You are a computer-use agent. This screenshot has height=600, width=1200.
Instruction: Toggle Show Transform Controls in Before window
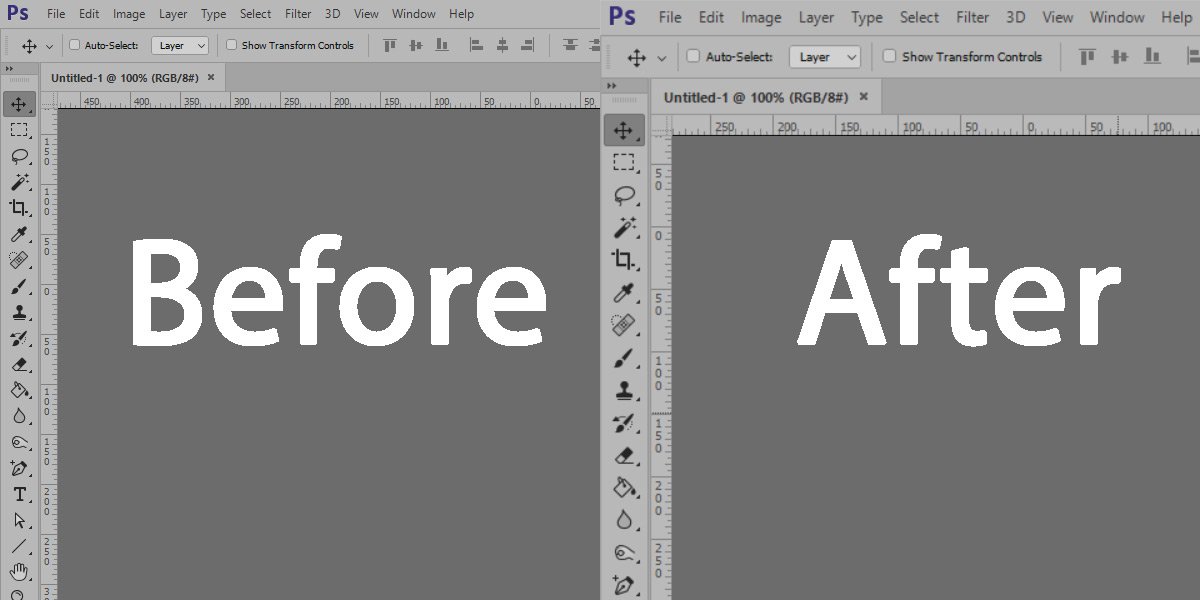(232, 45)
